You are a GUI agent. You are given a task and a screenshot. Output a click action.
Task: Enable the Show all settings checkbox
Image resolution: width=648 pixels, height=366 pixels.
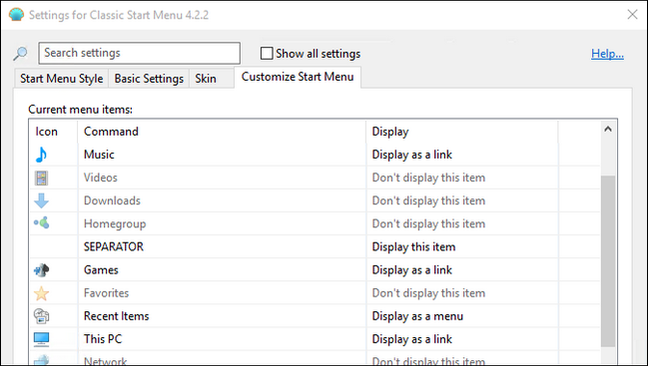(x=267, y=53)
